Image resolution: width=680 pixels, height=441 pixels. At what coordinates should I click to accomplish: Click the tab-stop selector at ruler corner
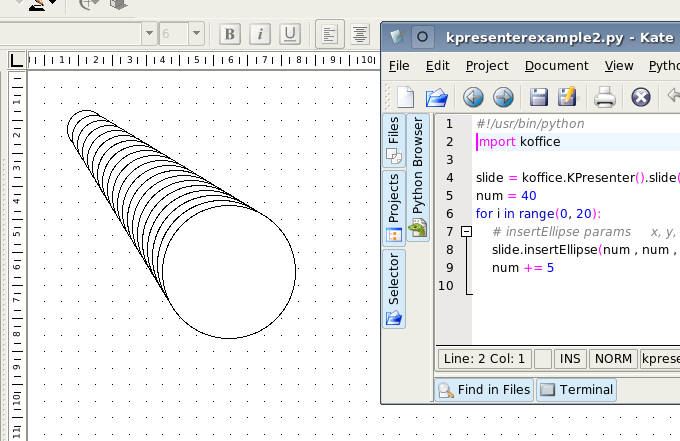coord(16,60)
